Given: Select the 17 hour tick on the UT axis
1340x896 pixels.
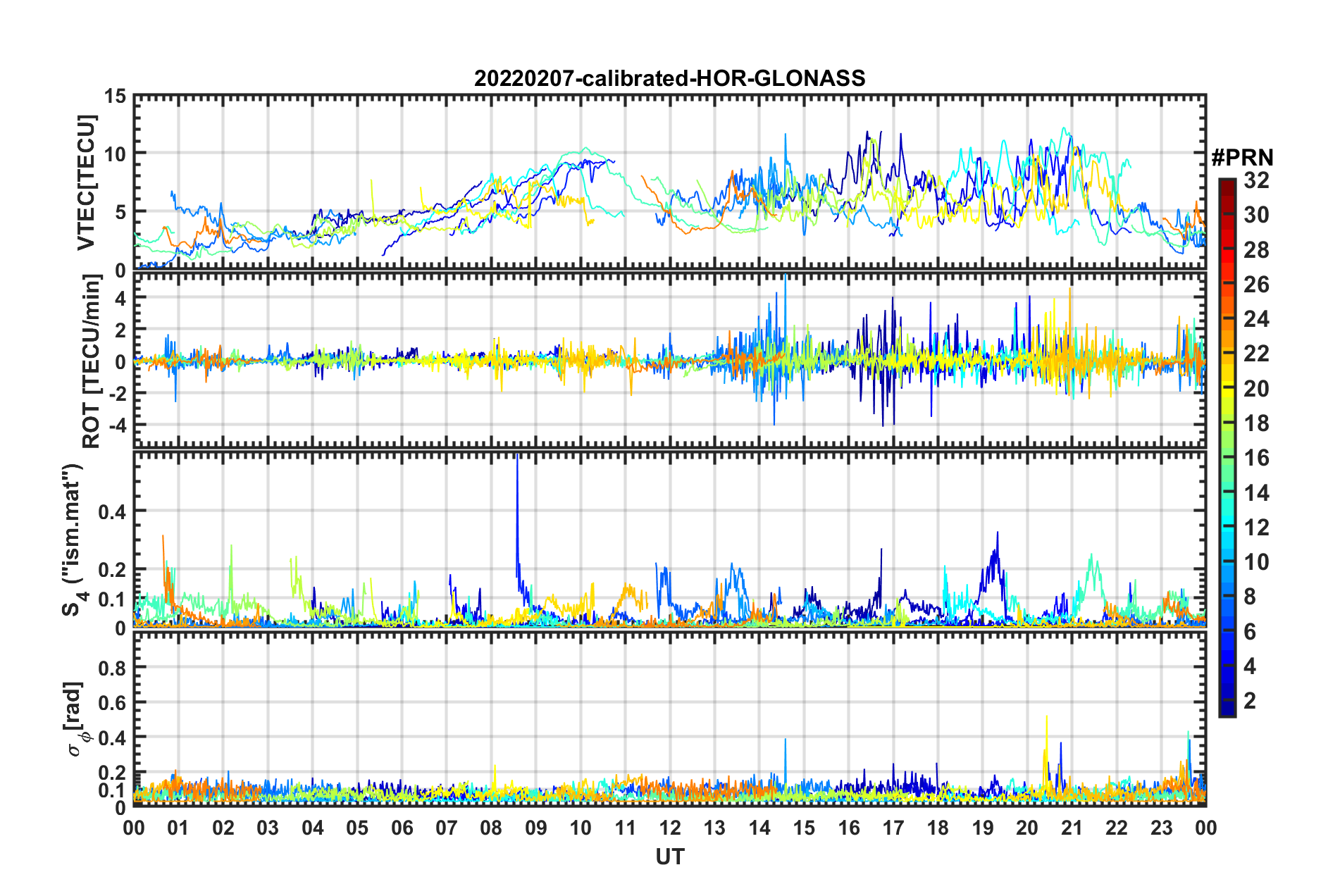Looking at the screenshot, I should 893,828.
